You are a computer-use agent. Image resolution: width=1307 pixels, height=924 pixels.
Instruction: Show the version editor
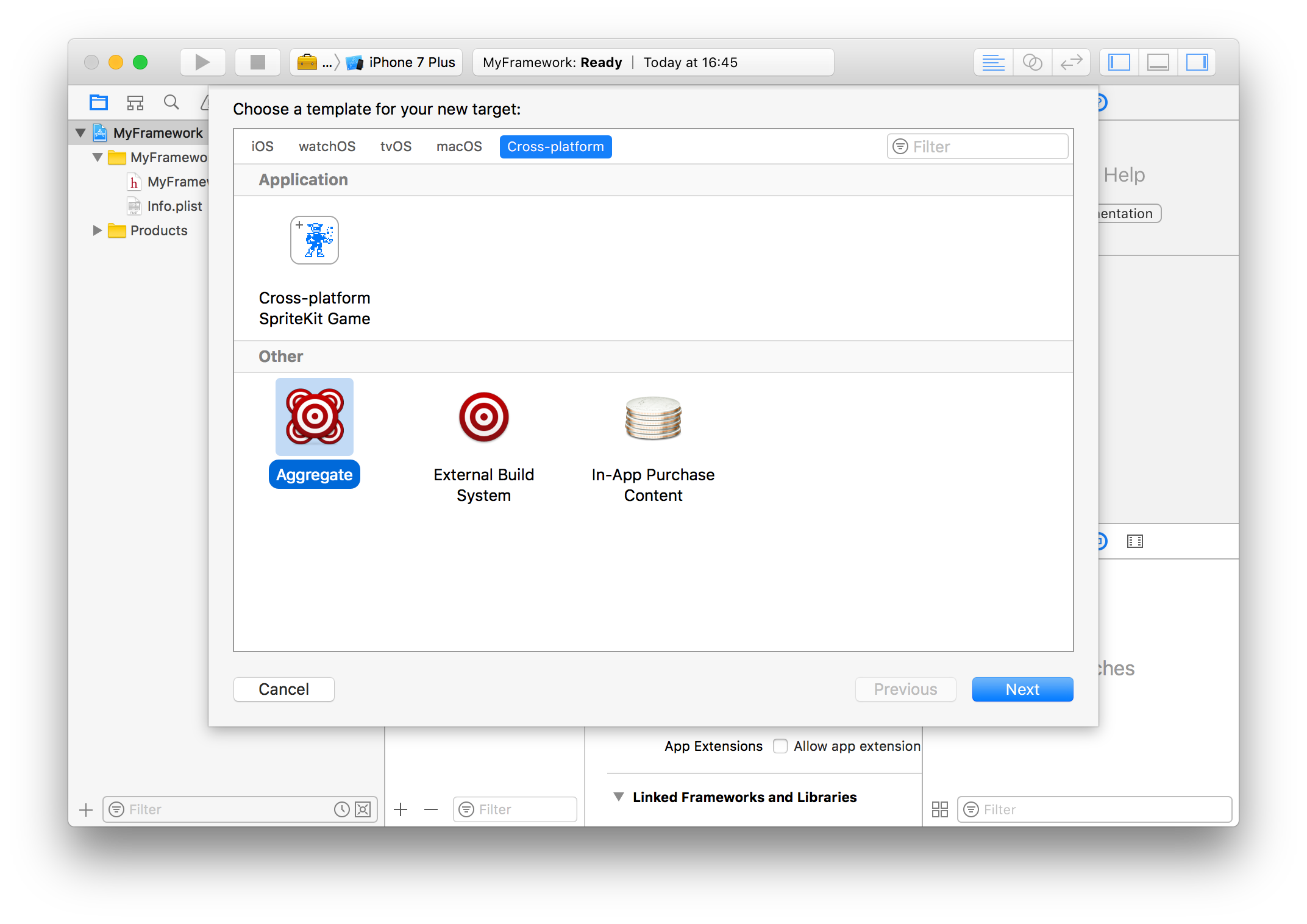pyautogui.click(x=1071, y=62)
